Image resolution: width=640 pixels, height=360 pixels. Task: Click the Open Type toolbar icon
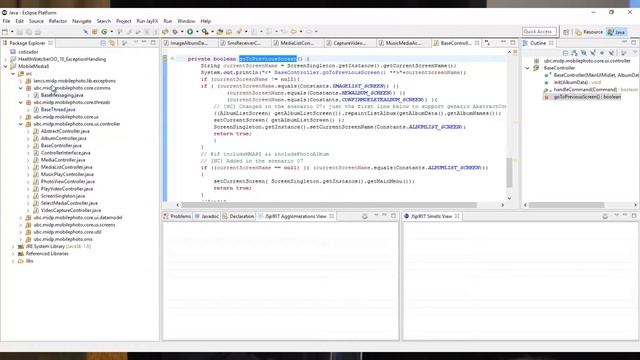220,31
